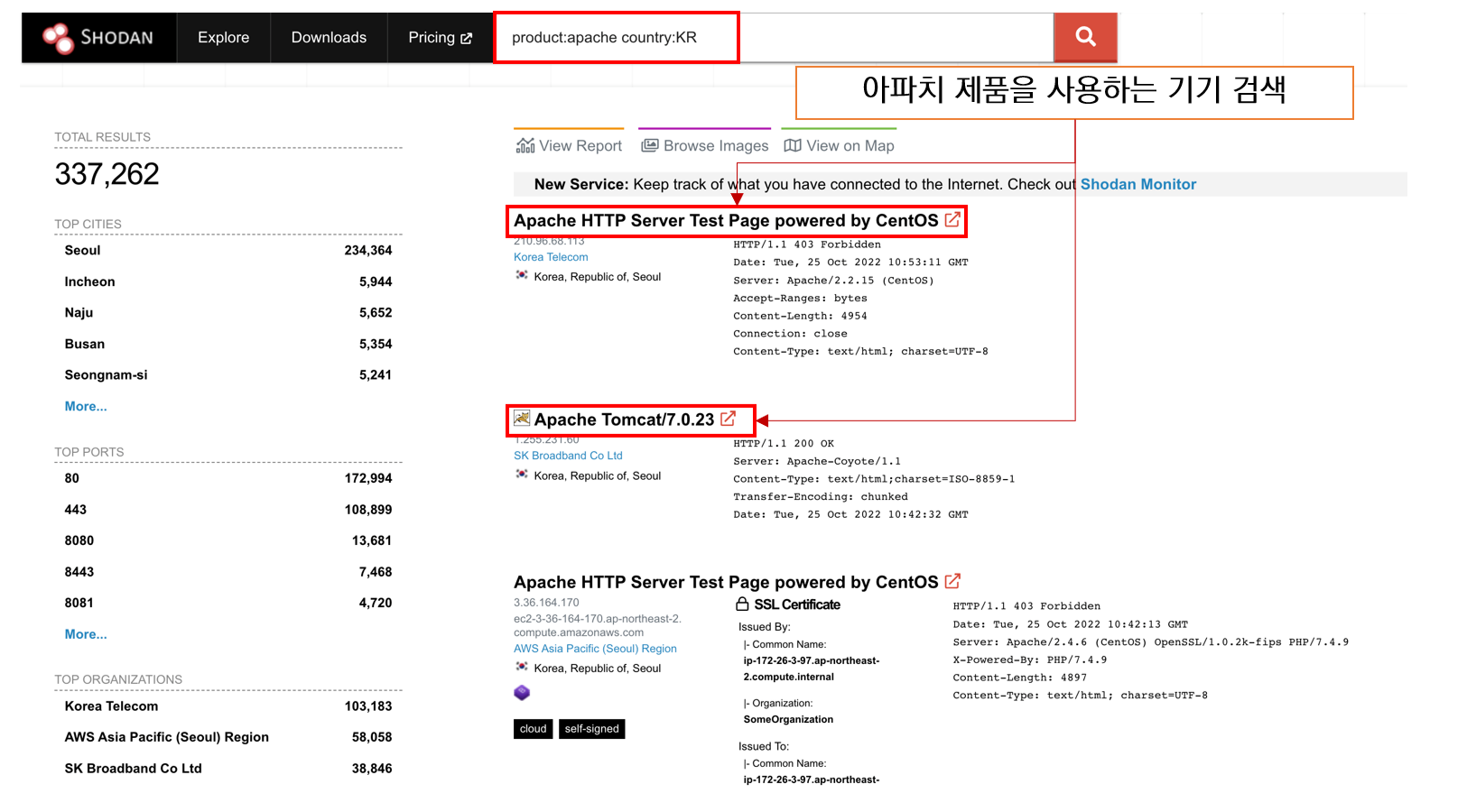Open the Apache Tomcat/7.0.23 result
This screenshot has height=812, width=1467.
click(624, 420)
